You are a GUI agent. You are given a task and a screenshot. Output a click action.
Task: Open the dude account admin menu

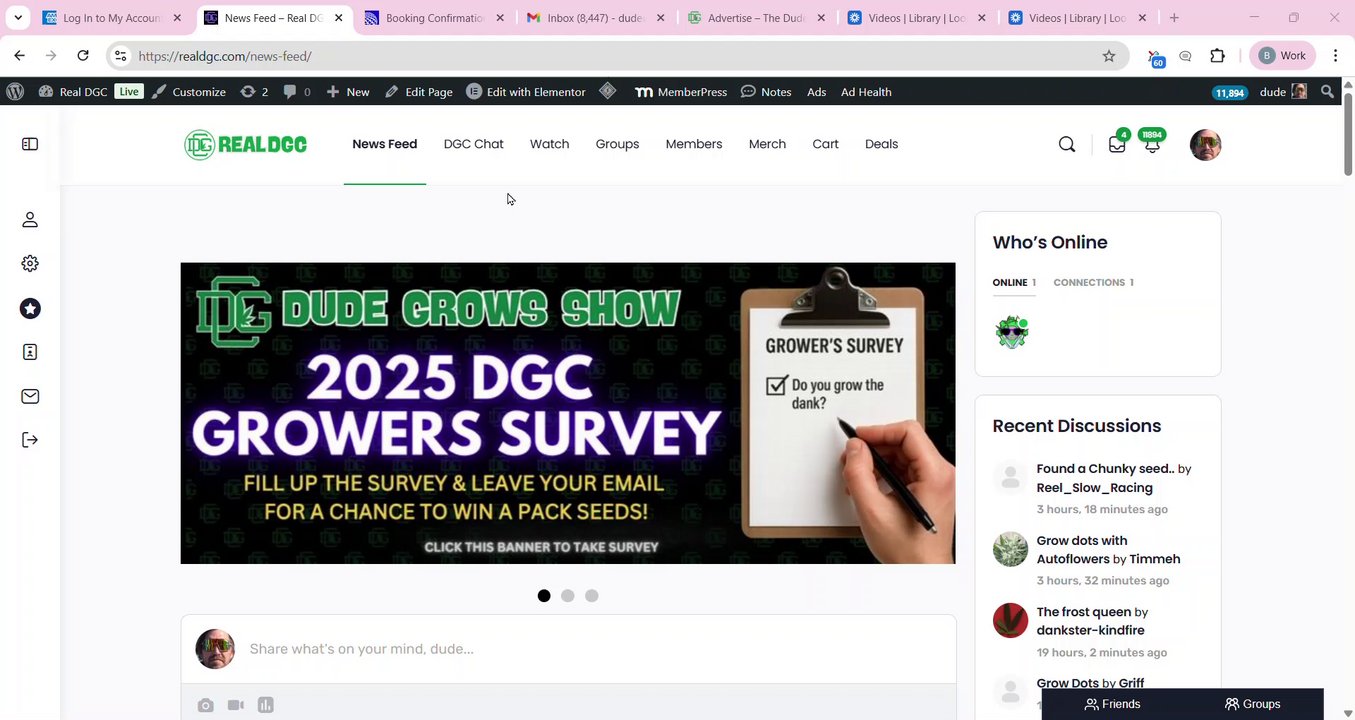coord(1282,91)
